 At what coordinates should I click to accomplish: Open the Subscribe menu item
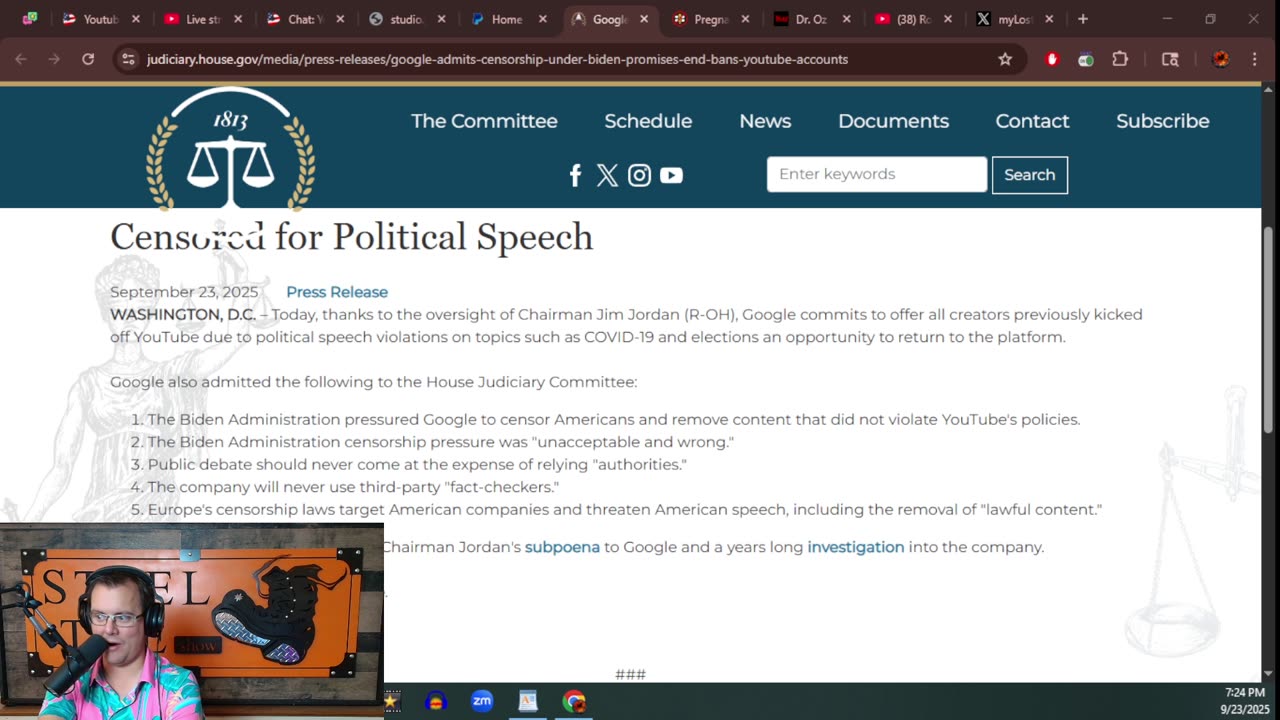click(x=1163, y=121)
